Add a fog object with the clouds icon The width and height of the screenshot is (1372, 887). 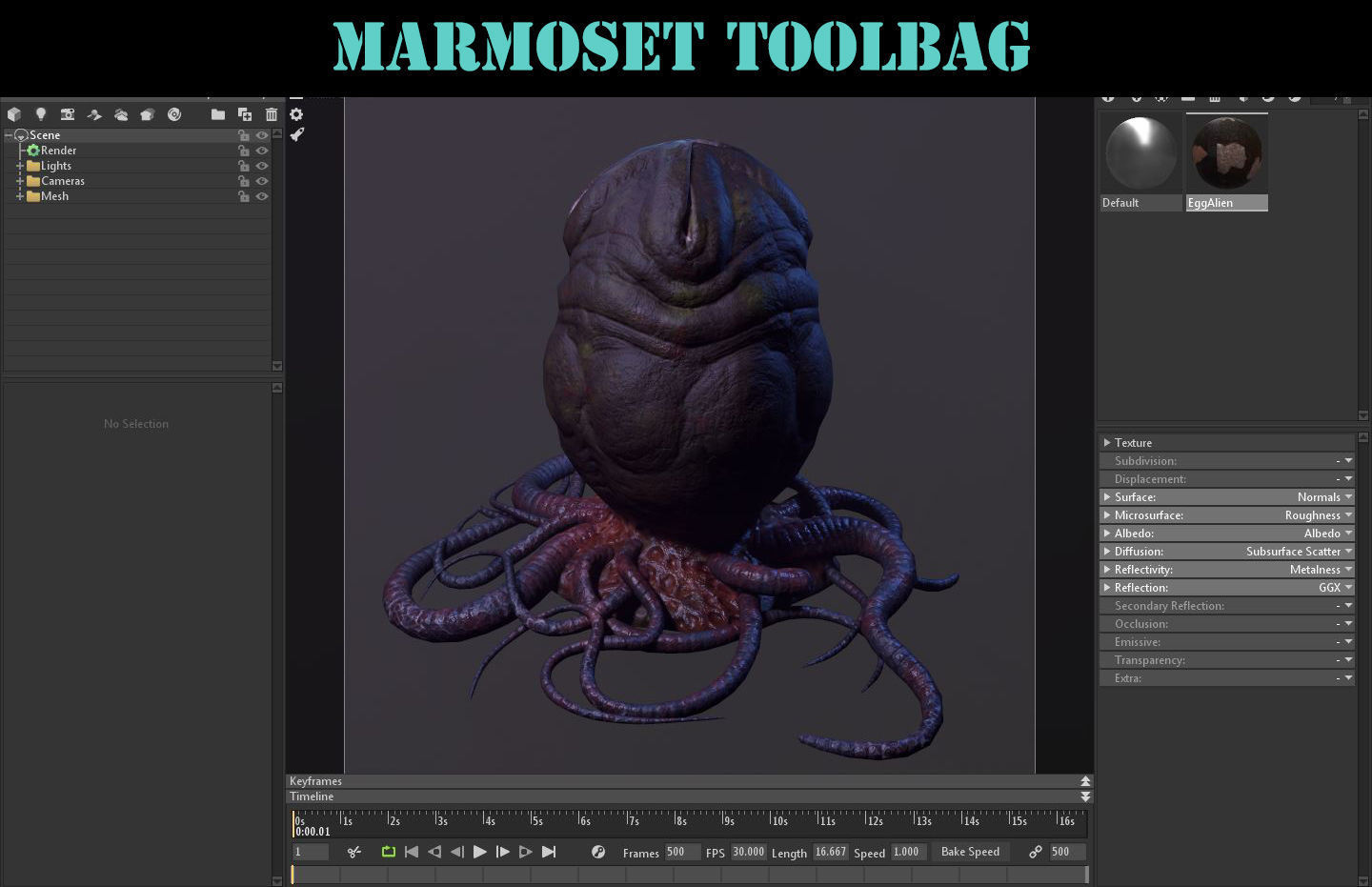[x=121, y=114]
